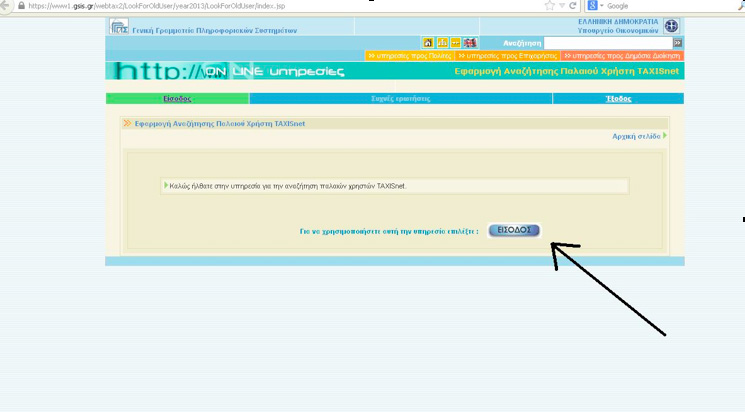
Task: Expand the address bar history dropdown arrow
Action: 561,6
